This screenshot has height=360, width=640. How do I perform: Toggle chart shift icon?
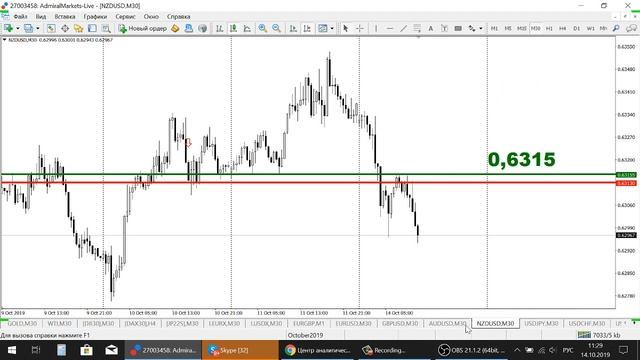(x=307, y=28)
